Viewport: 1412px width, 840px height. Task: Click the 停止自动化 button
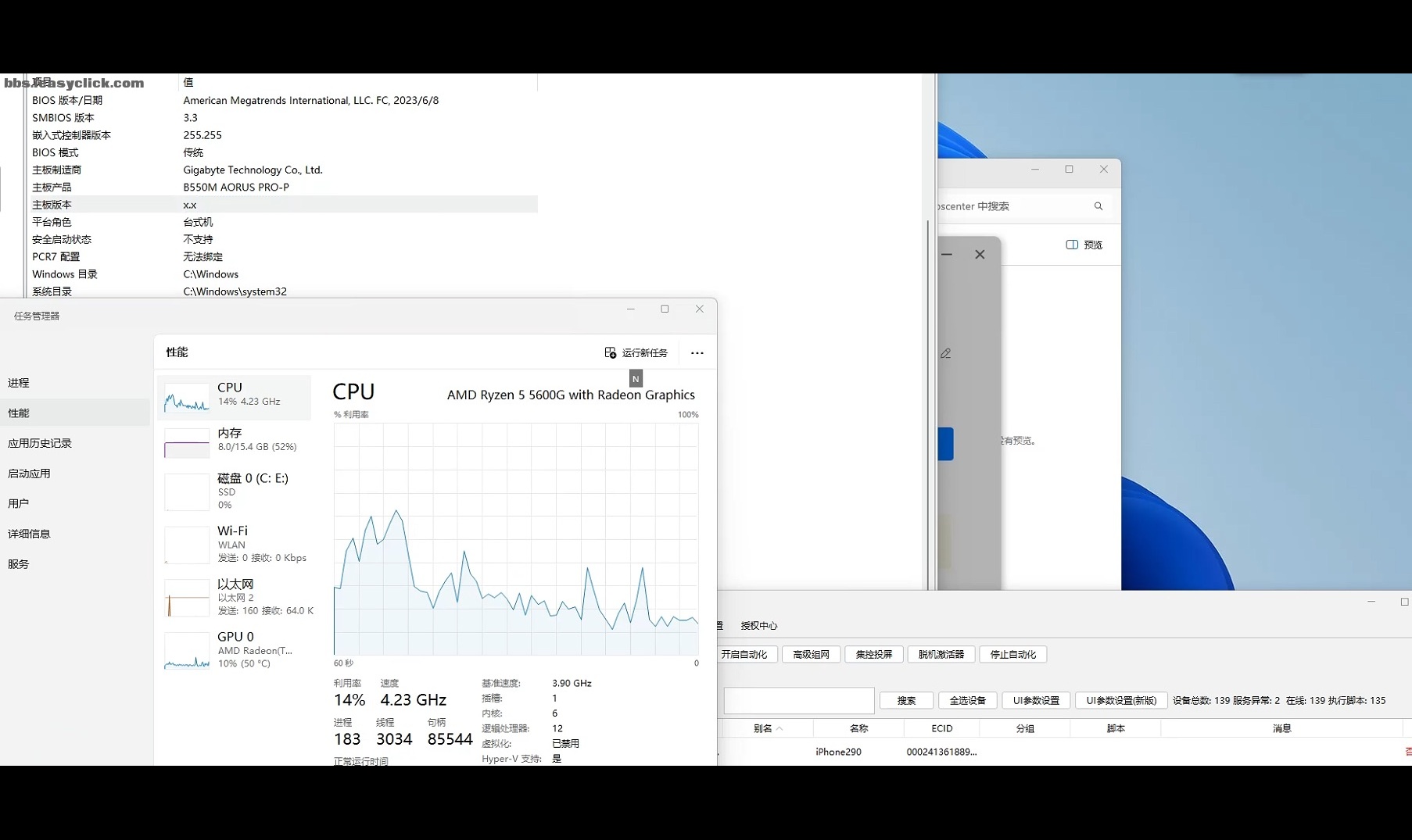(x=1013, y=655)
